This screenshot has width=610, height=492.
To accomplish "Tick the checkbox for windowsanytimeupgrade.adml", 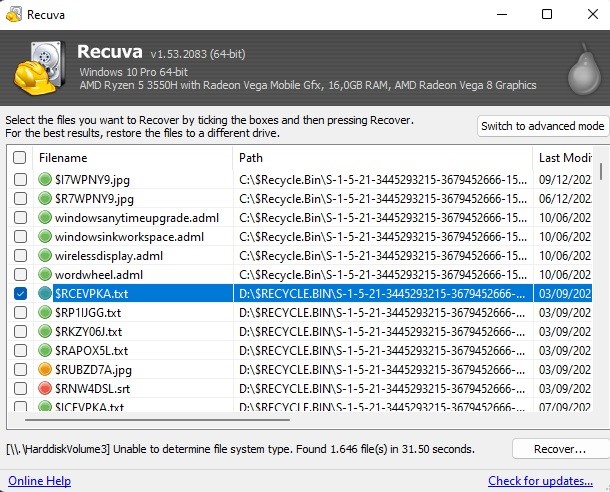I will (20, 217).
